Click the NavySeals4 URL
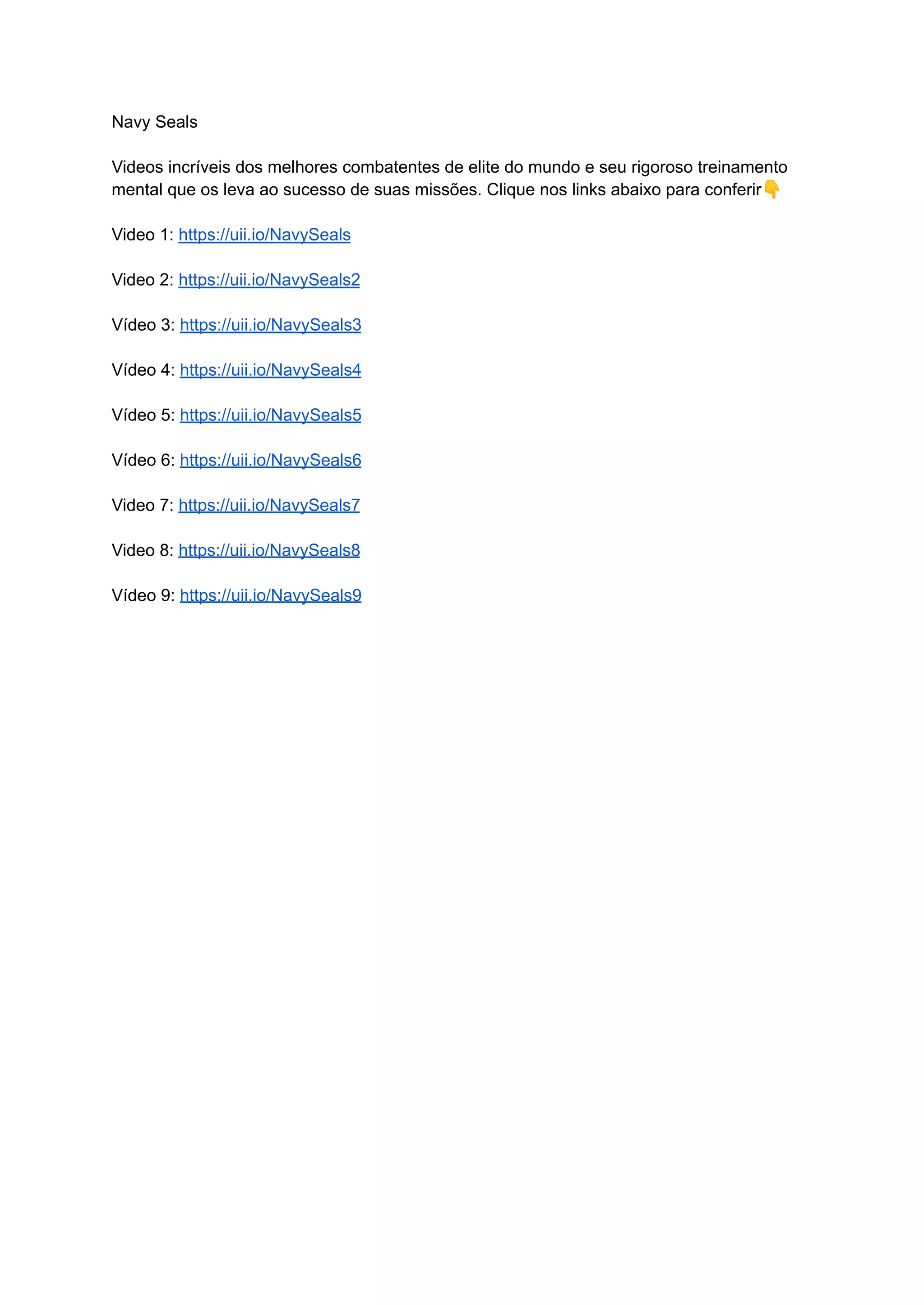924x1305 pixels. 270,370
